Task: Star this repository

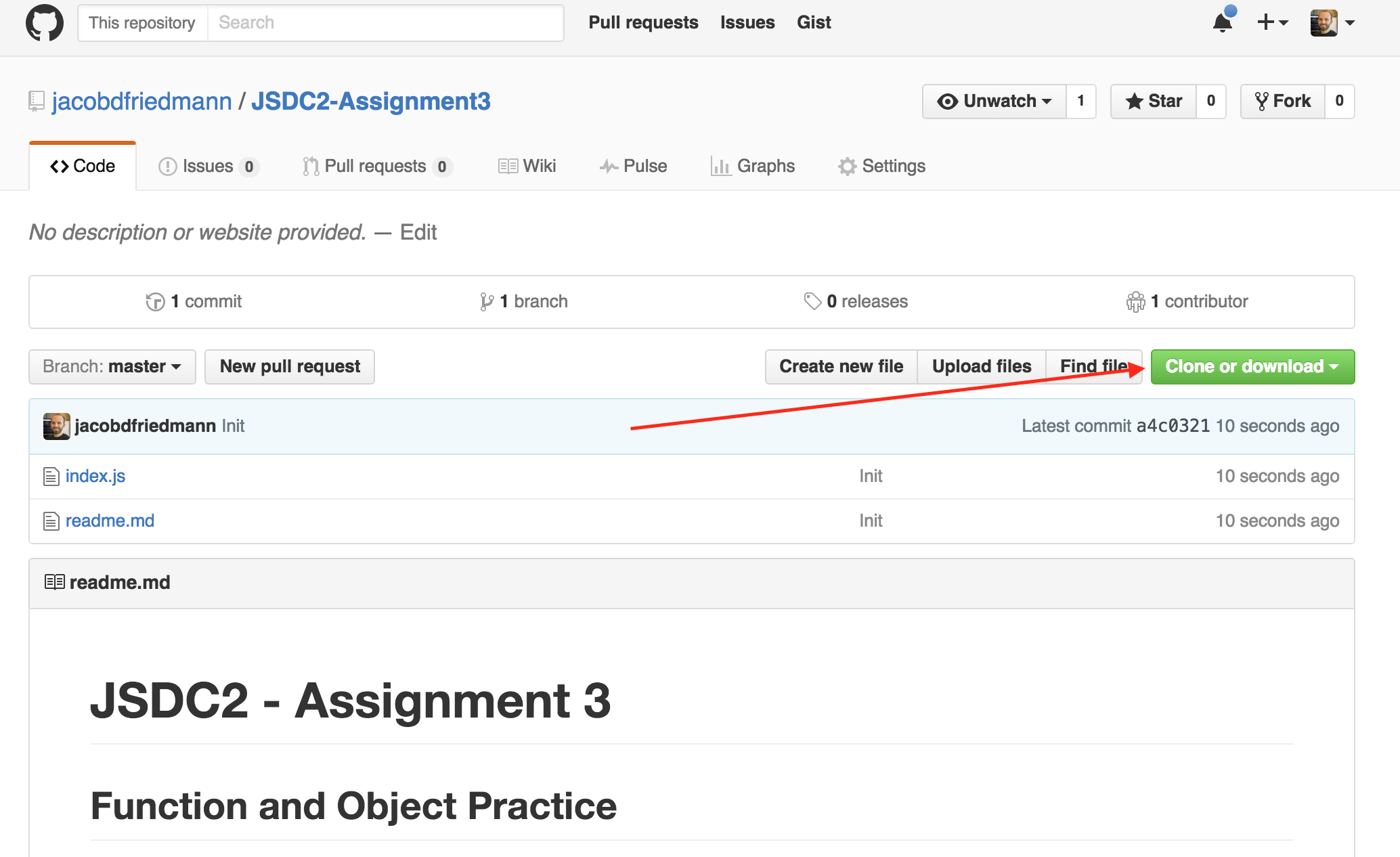Action: pyautogui.click(x=1154, y=102)
